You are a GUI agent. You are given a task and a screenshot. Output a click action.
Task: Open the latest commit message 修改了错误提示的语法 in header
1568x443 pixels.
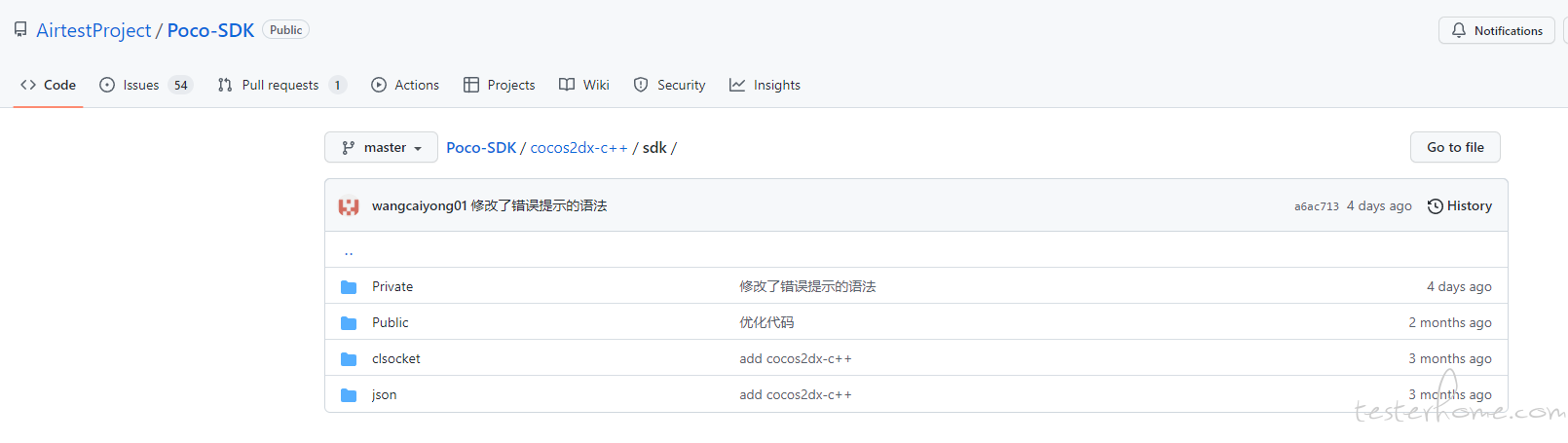(539, 205)
